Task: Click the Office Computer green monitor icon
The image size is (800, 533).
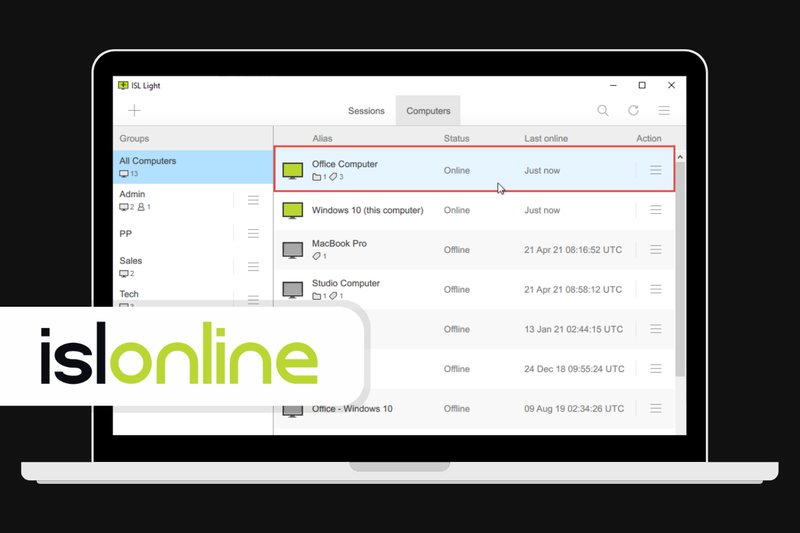Action: click(x=293, y=171)
